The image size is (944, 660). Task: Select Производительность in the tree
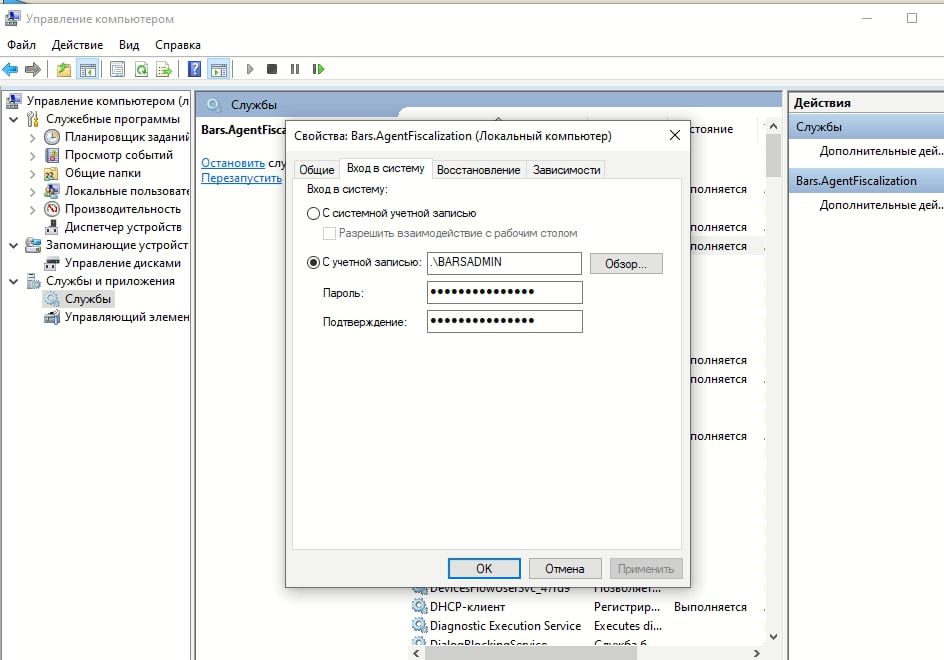coord(123,209)
